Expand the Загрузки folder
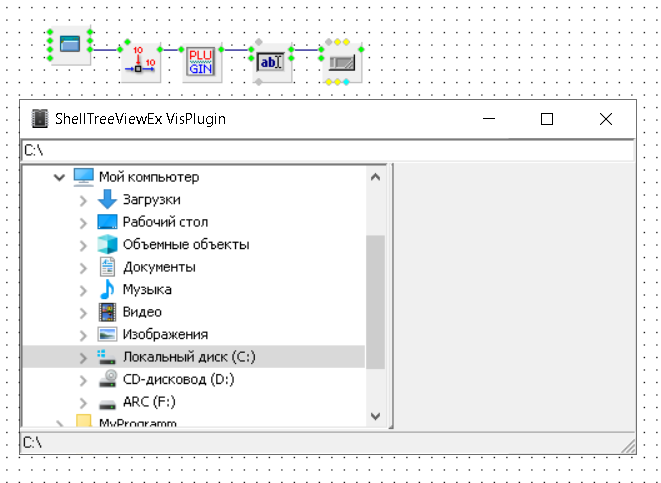Screen dimensions: 661x483 point(83,201)
